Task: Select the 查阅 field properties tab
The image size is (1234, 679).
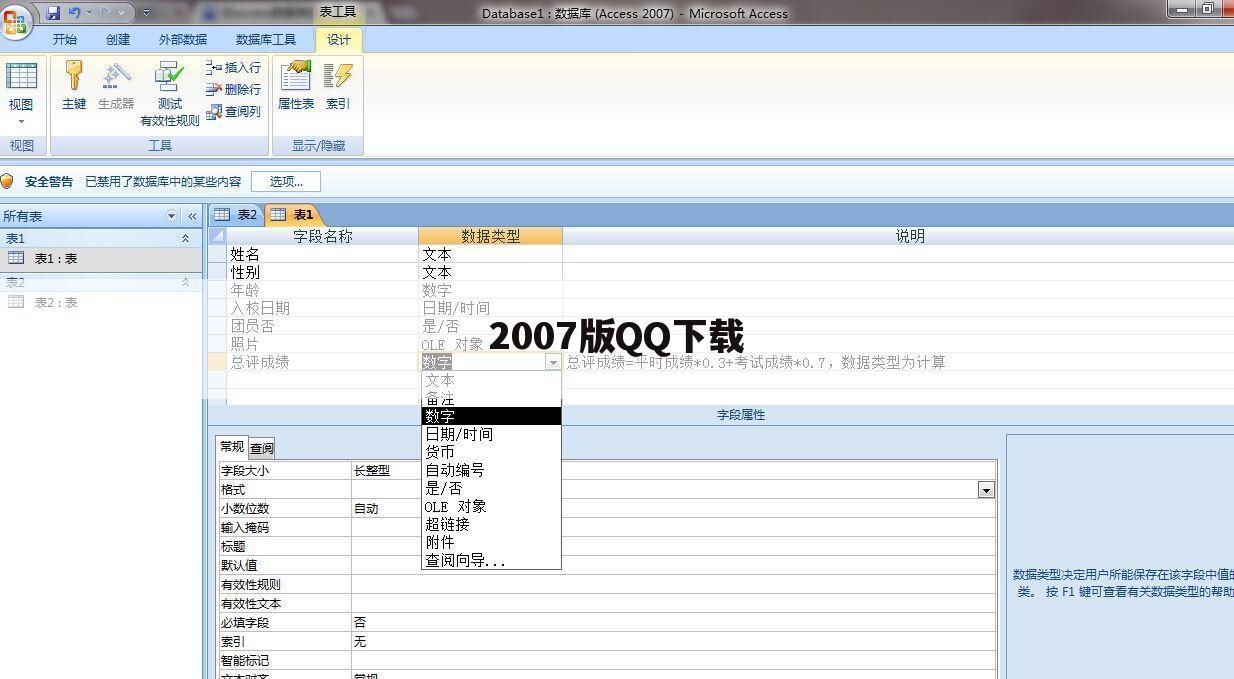Action: click(261, 448)
